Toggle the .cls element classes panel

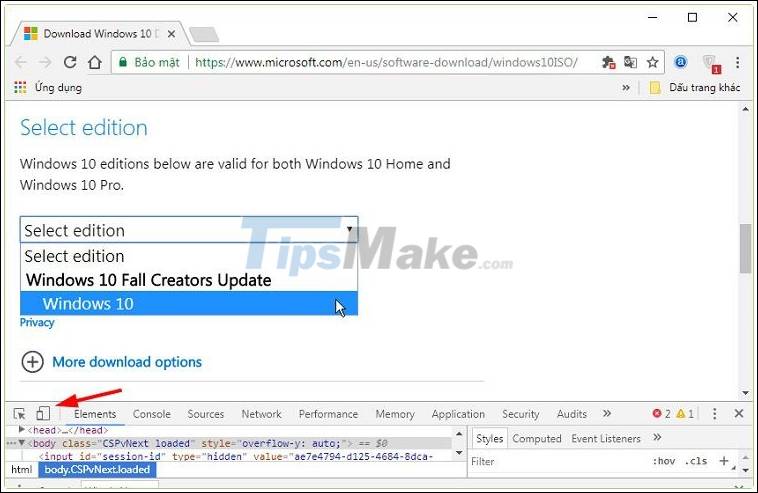click(x=696, y=461)
